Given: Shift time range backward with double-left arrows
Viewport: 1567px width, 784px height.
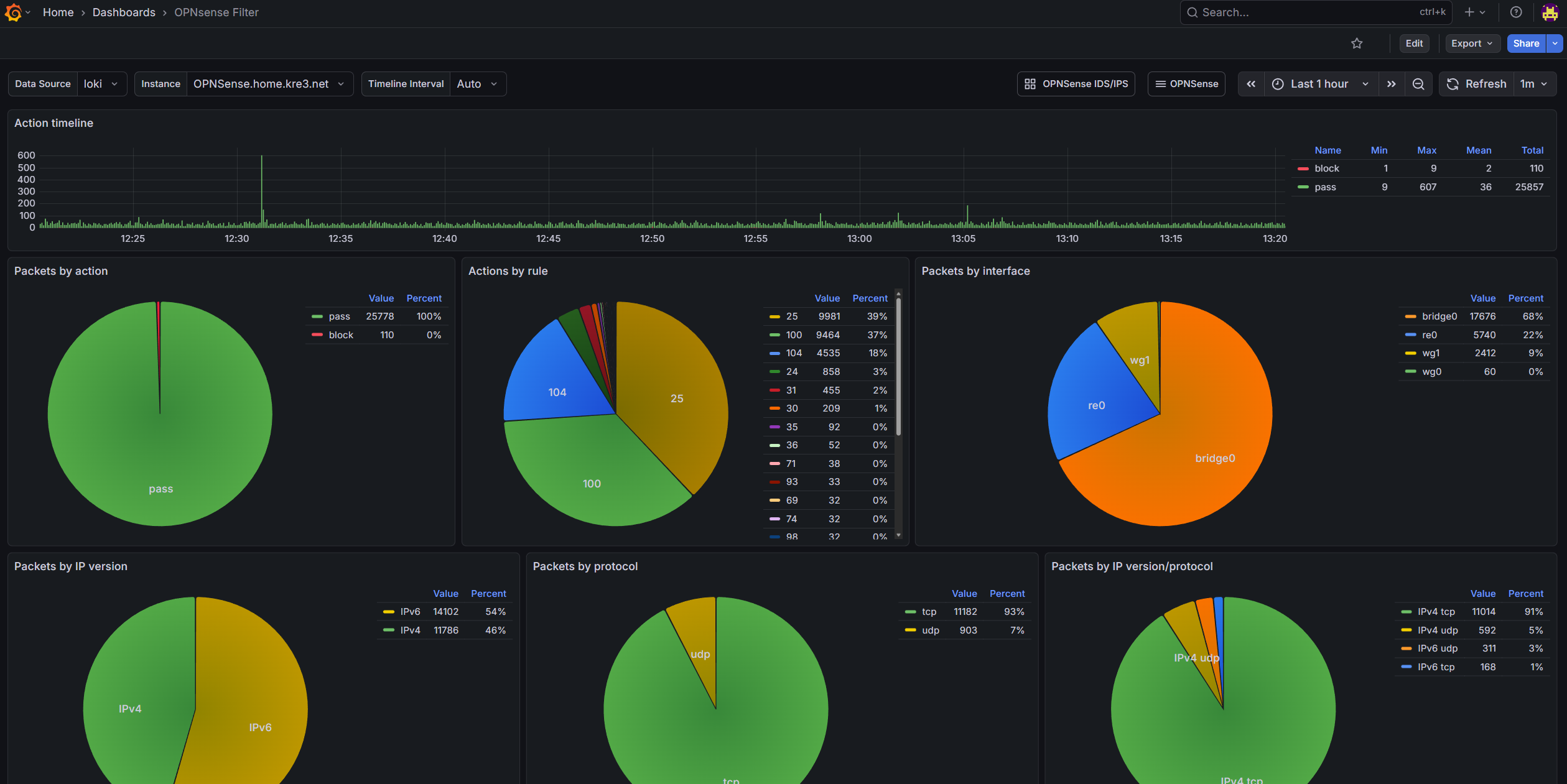Looking at the screenshot, I should 1251,84.
